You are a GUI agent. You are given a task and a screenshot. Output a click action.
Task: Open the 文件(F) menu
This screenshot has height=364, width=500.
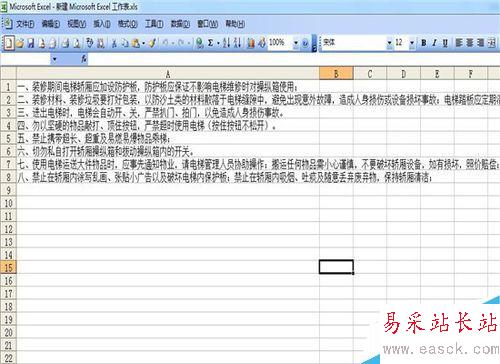coord(25,24)
